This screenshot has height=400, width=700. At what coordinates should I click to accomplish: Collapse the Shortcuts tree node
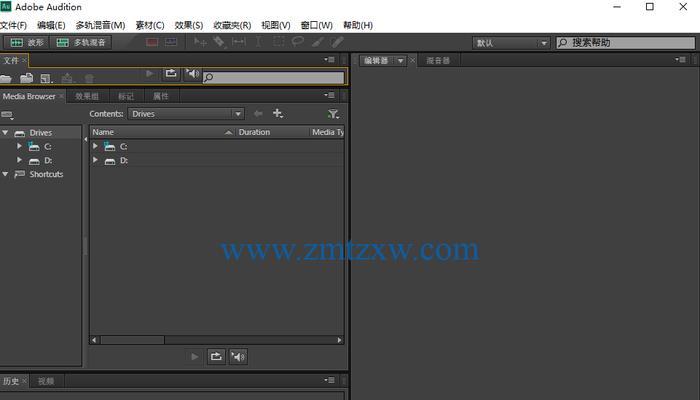pos(5,174)
